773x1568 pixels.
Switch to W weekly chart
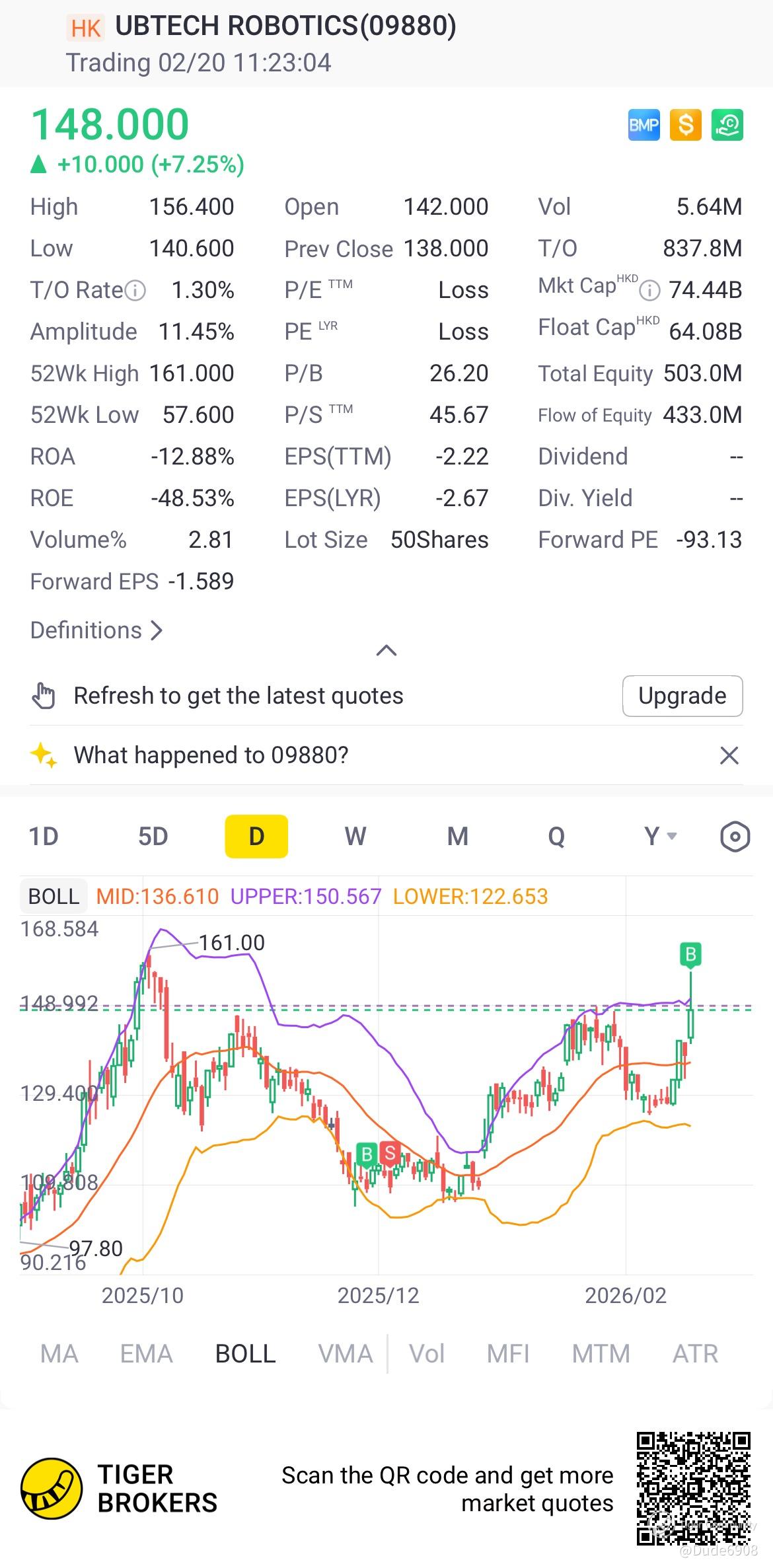[355, 837]
